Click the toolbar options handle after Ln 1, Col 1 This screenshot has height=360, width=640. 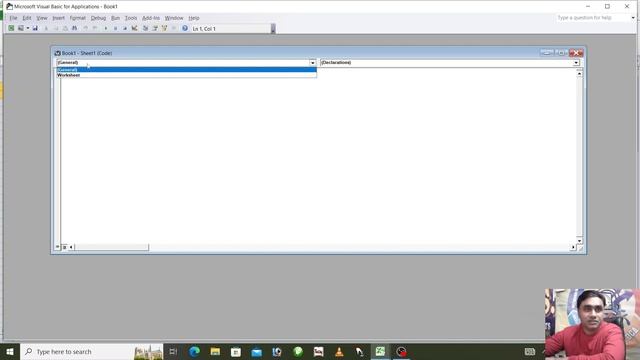273,29
